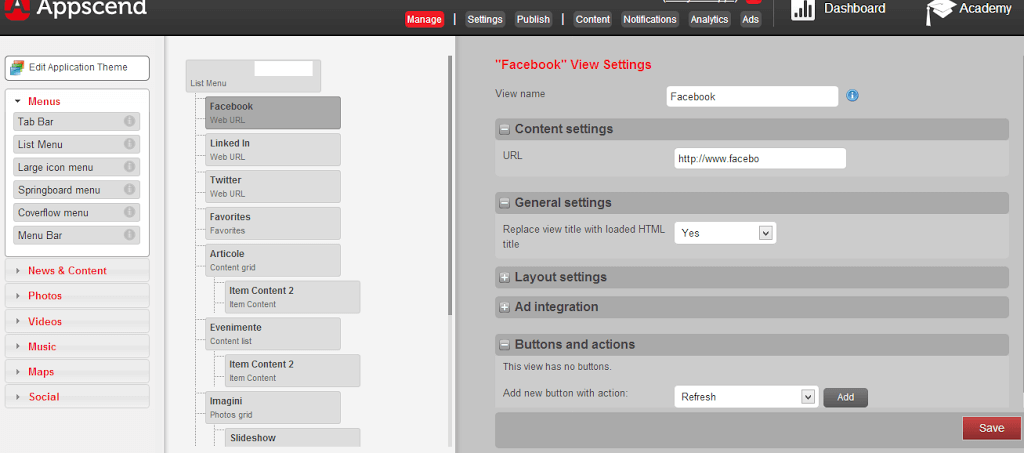Open info icon for Springboard menu

129,189
